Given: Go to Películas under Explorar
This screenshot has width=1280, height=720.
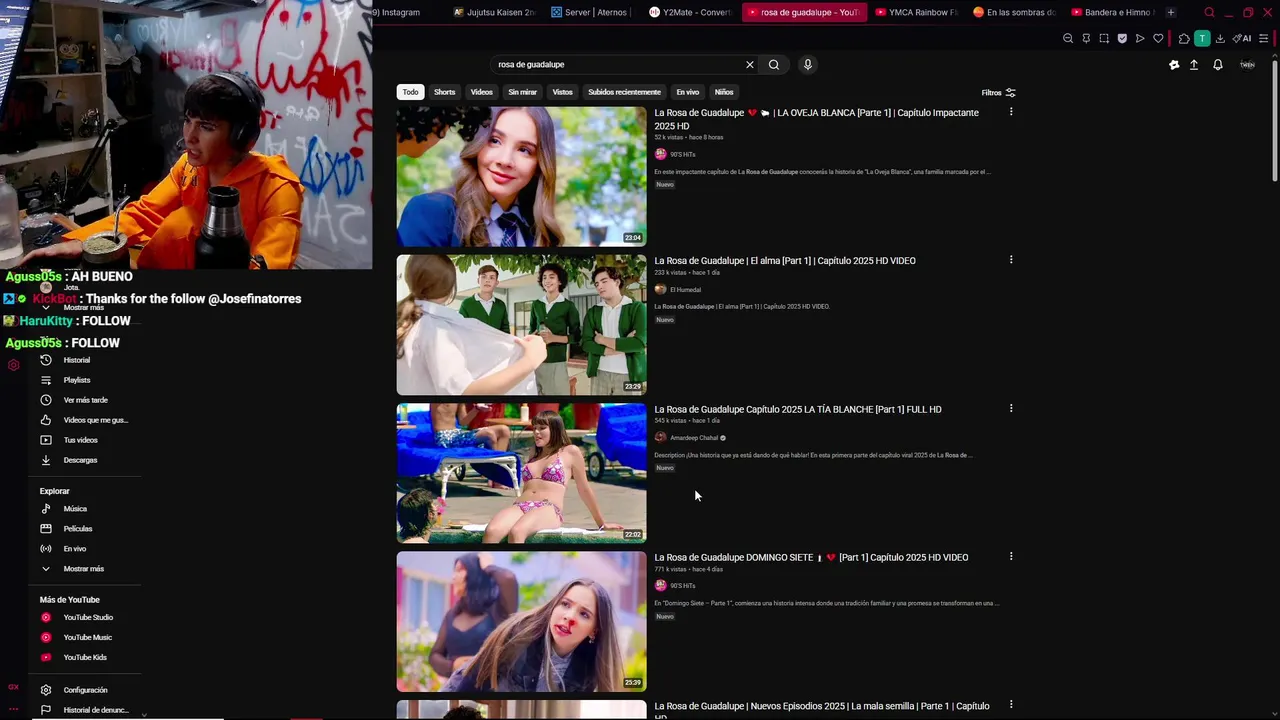Looking at the screenshot, I should [x=78, y=529].
